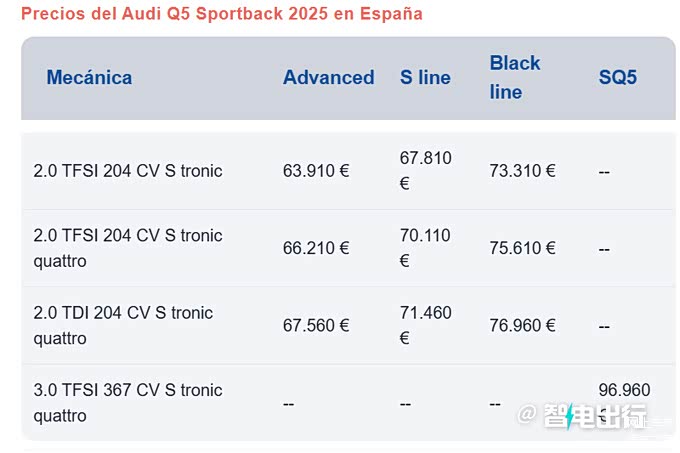Select the Mecánica column header
The width and height of the screenshot is (680, 453).
[89, 77]
